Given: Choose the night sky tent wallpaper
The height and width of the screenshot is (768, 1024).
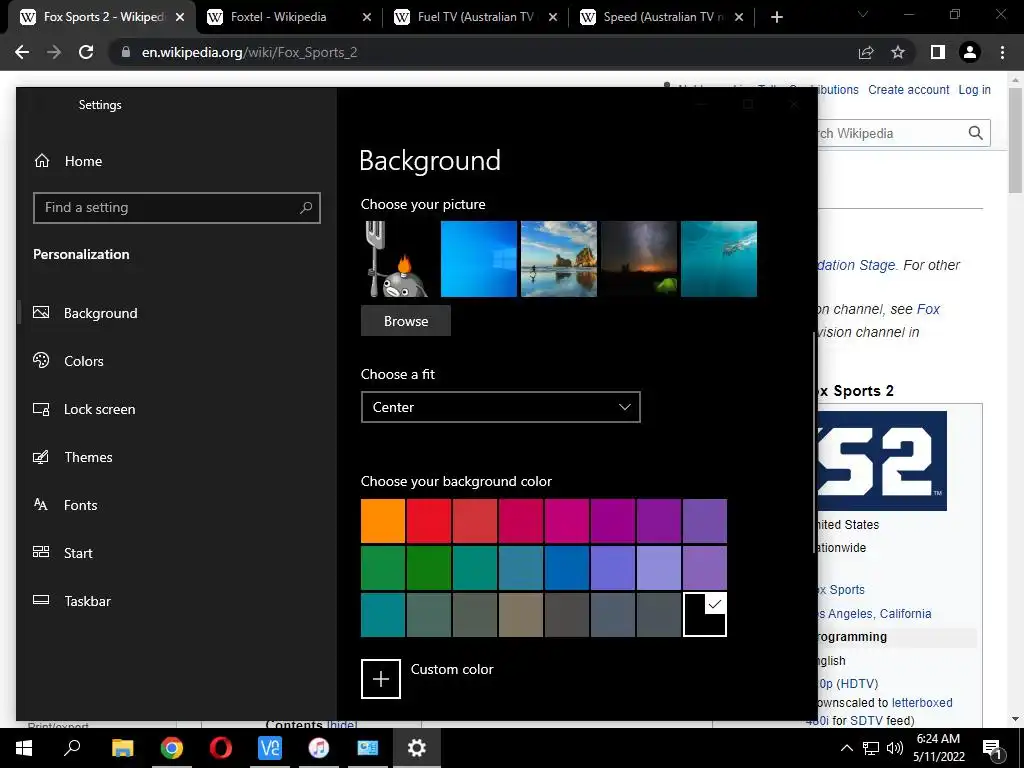Looking at the screenshot, I should [x=639, y=259].
